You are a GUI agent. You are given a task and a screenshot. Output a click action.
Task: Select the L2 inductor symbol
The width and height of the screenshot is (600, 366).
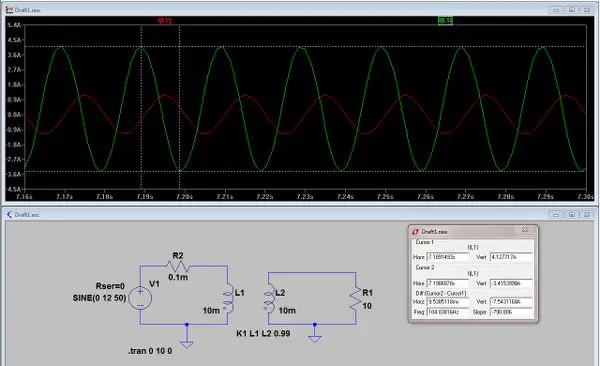pos(269,299)
